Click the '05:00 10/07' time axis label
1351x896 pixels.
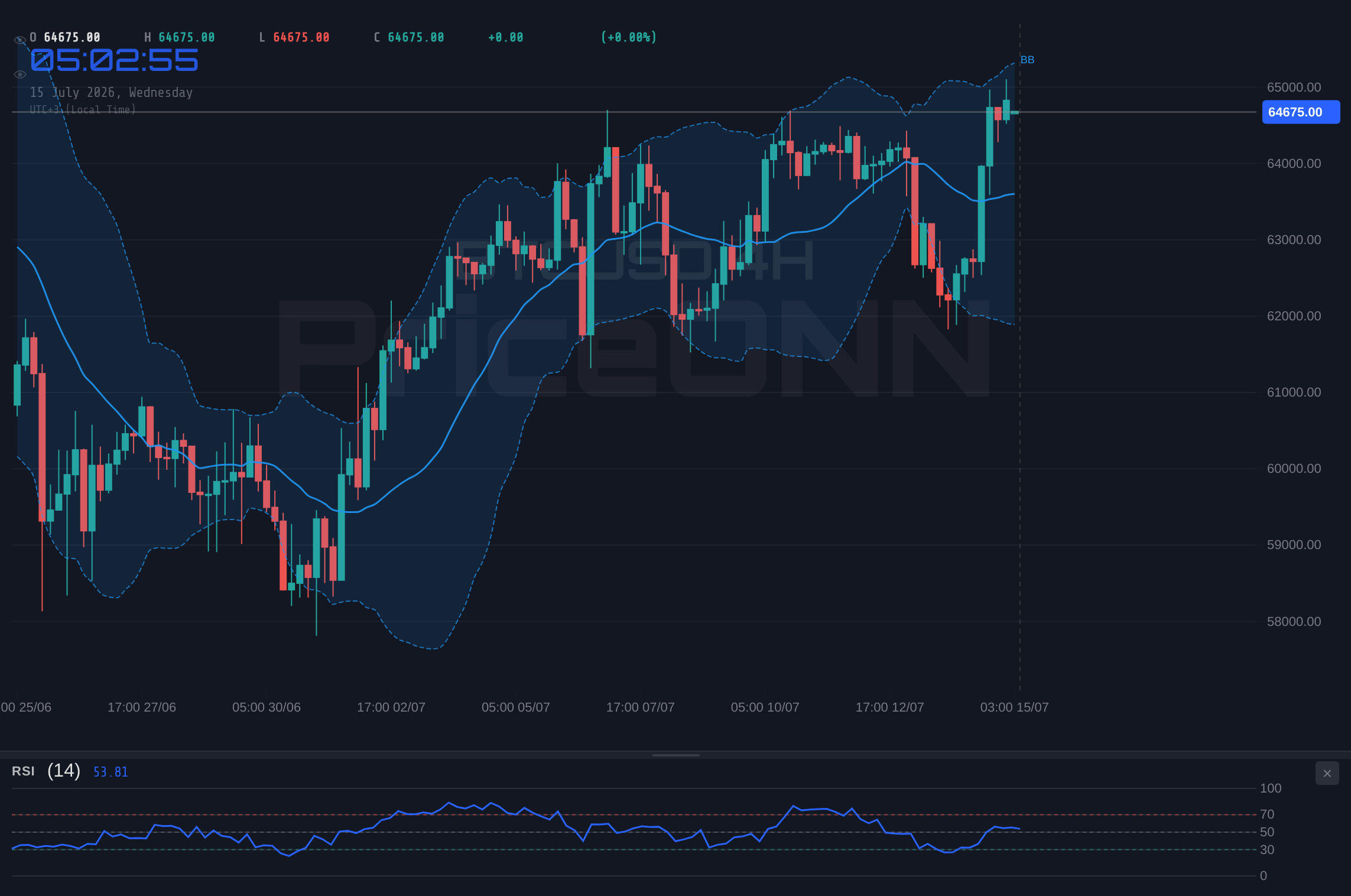765,707
